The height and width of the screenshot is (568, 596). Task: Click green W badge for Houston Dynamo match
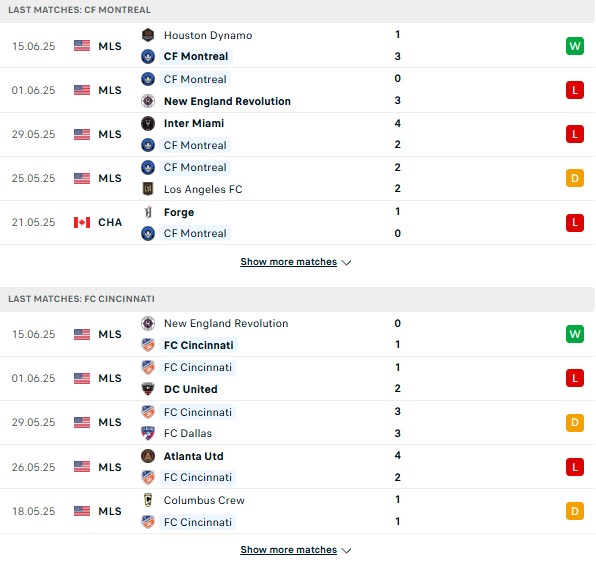pos(575,46)
